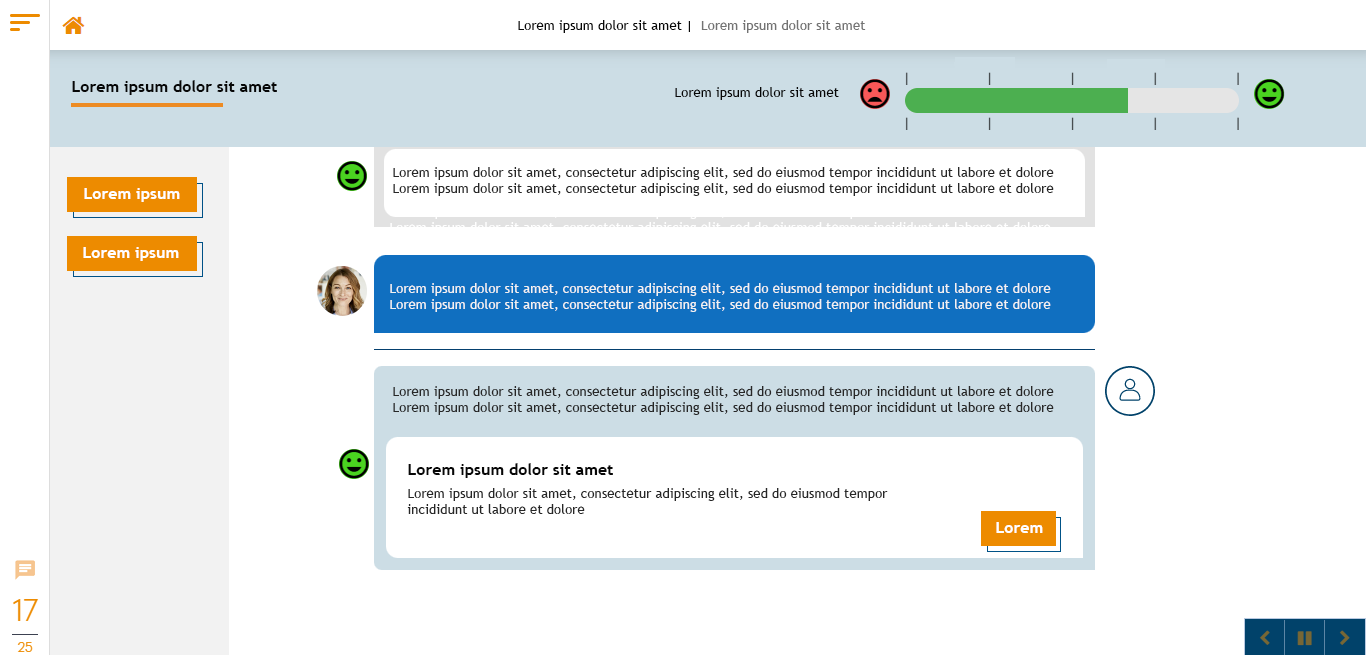
Task: Click the card body text ending with "labore et dolore"
Action: 647,502
